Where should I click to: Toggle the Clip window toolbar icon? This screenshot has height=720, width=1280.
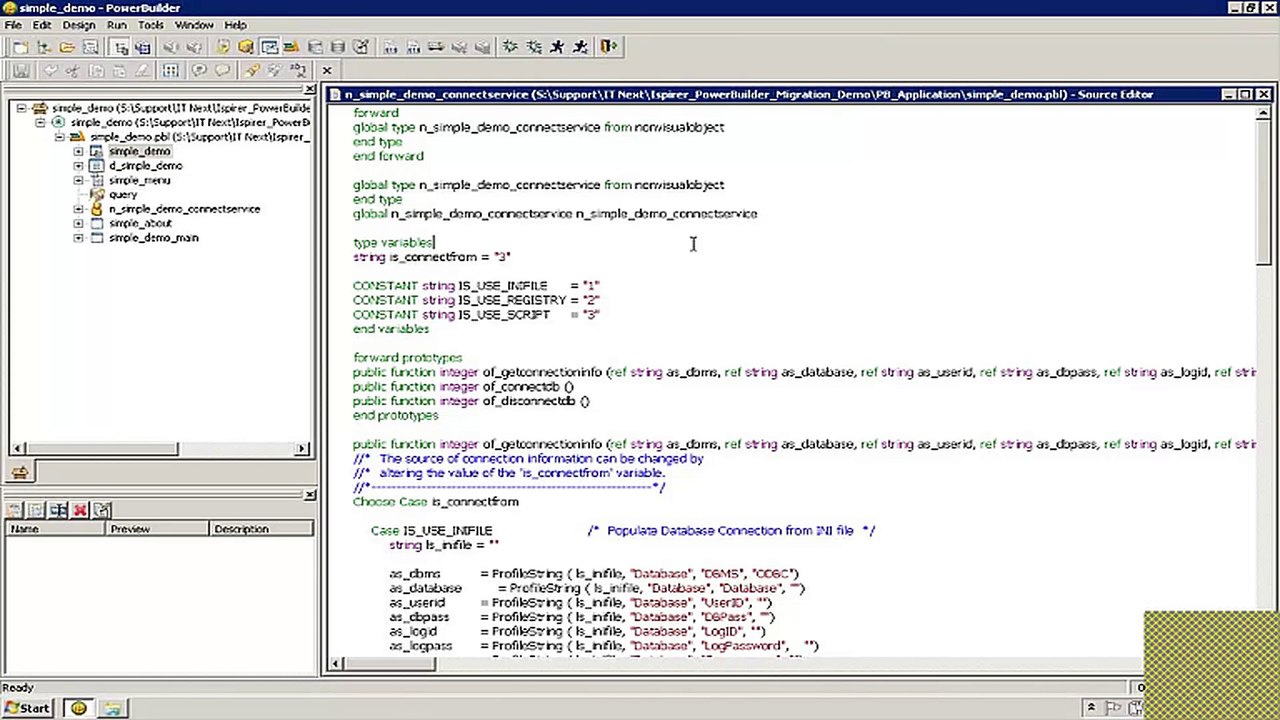[x=269, y=47]
